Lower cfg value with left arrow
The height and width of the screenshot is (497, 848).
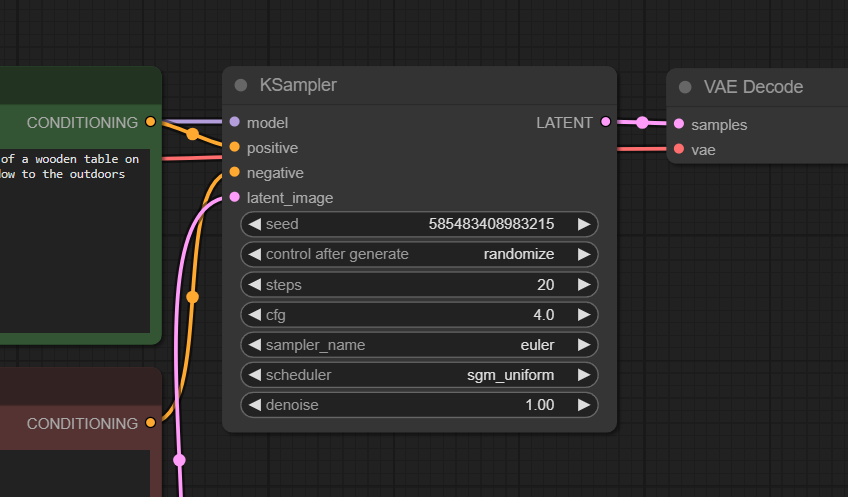pyautogui.click(x=254, y=315)
